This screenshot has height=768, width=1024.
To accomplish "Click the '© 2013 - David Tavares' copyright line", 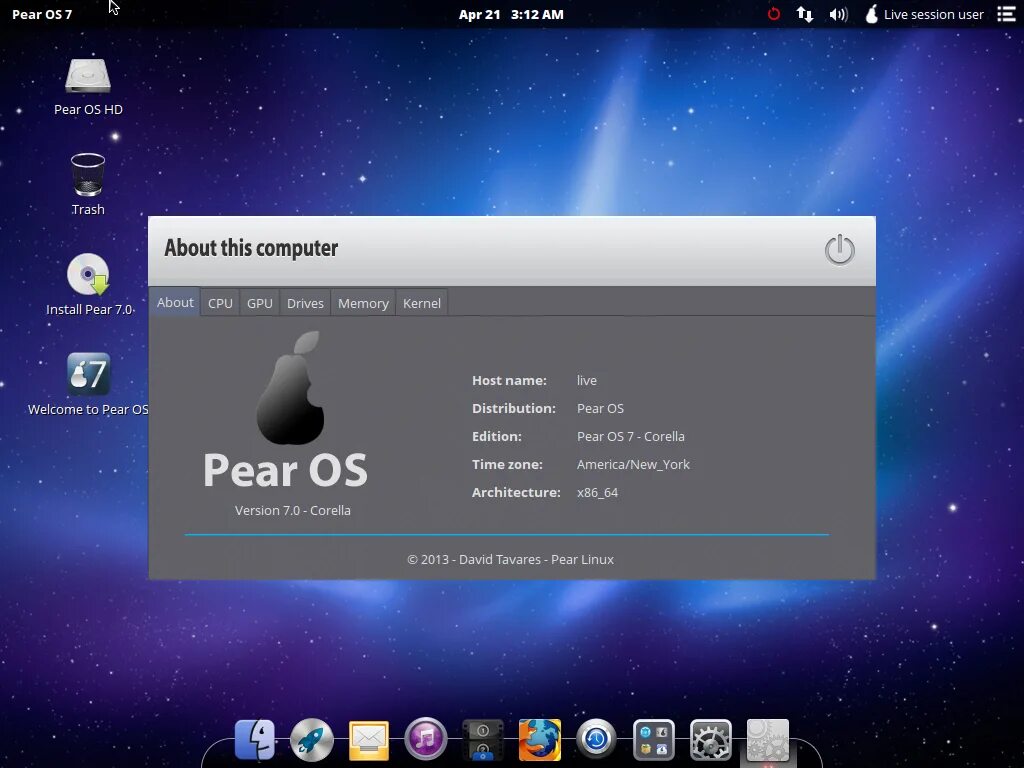I will pos(510,559).
